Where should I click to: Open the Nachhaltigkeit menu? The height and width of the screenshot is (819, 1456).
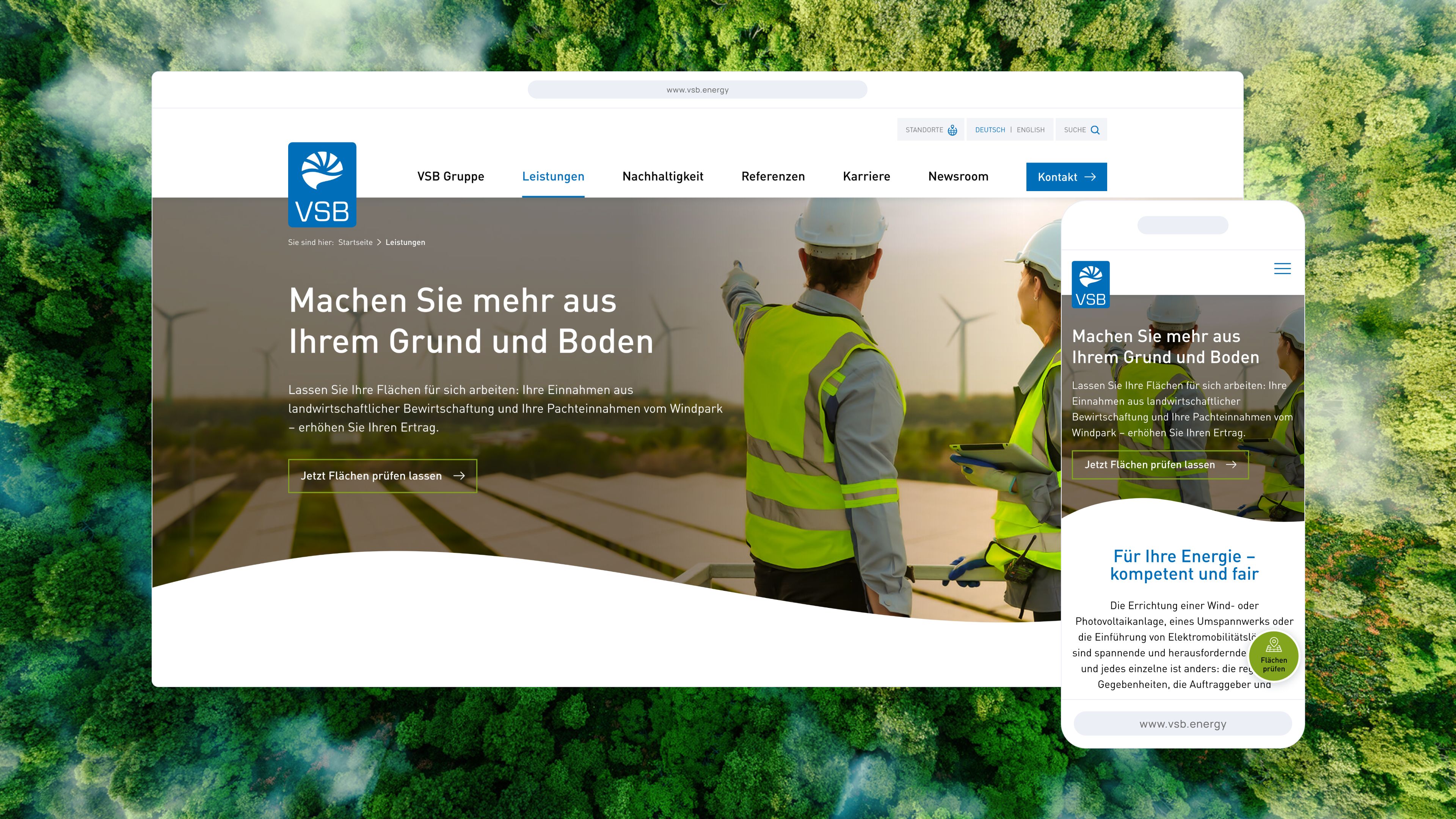pos(662,176)
